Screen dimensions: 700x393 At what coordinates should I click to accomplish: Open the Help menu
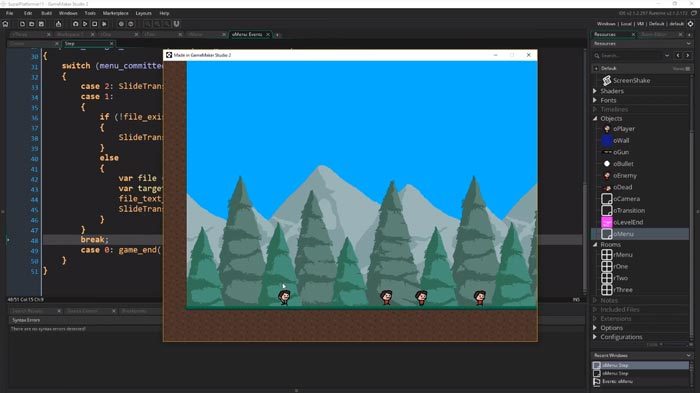(x=164, y=13)
